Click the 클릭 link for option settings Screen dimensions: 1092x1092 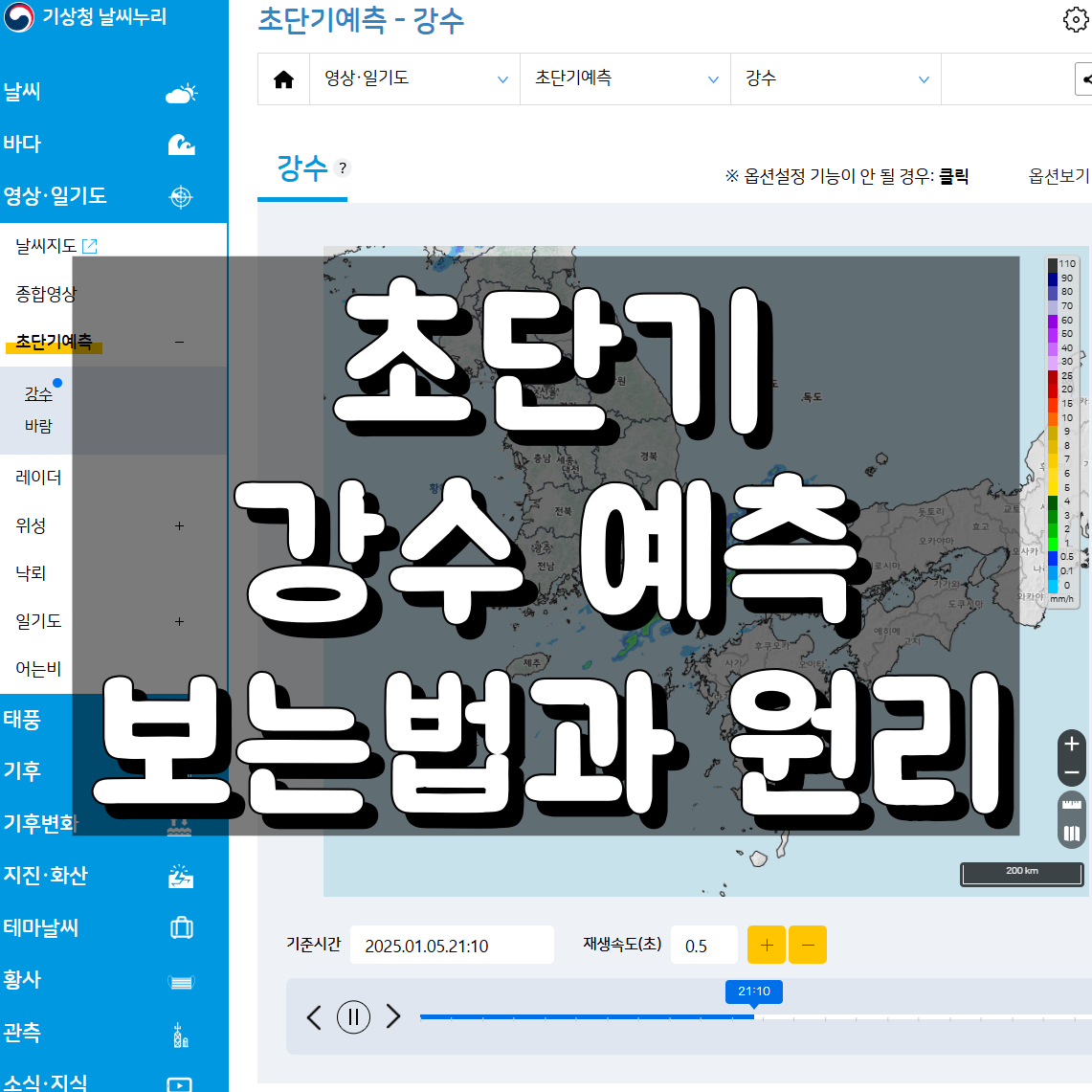tap(953, 176)
